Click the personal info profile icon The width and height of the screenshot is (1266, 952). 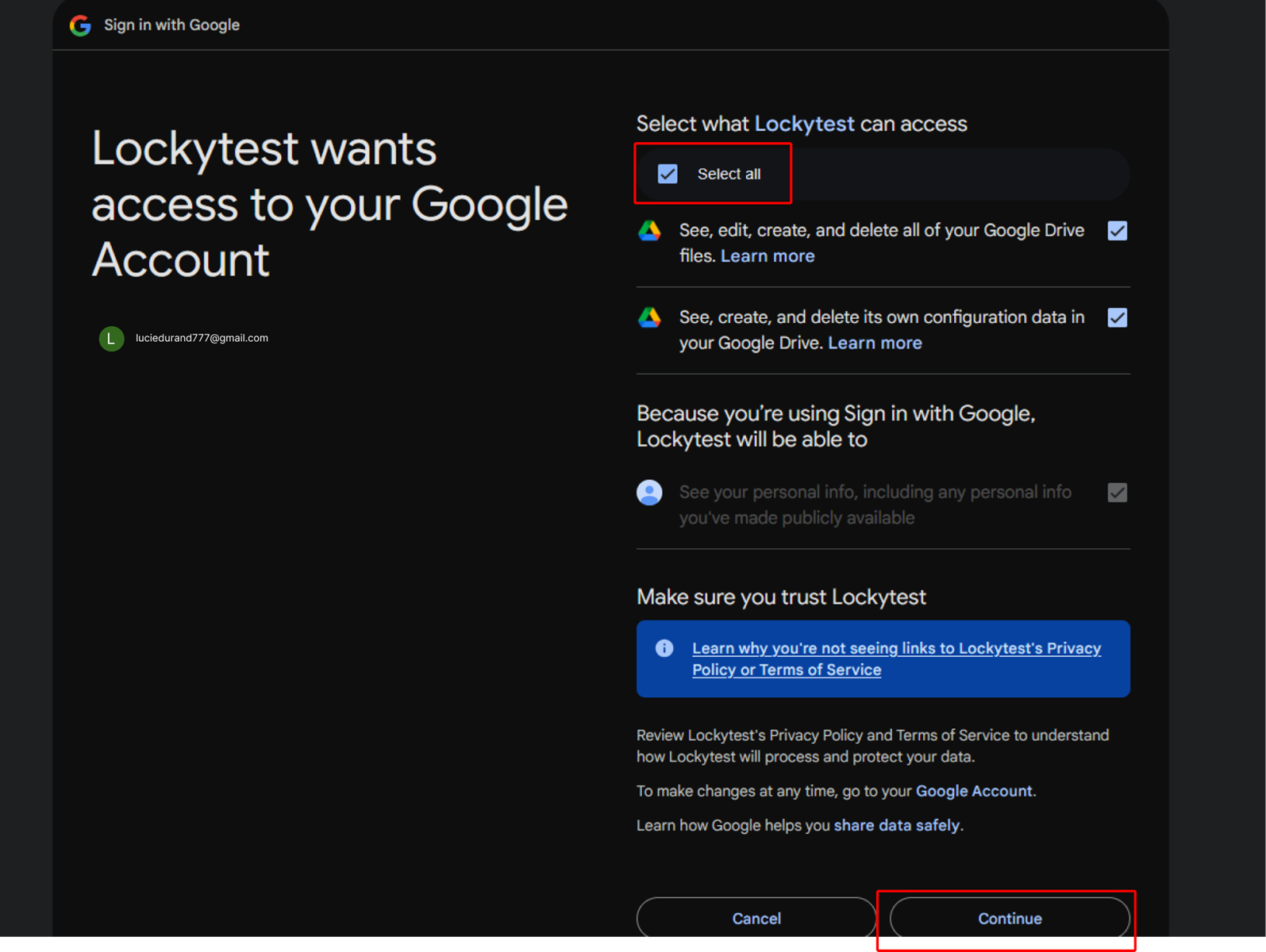coord(649,493)
